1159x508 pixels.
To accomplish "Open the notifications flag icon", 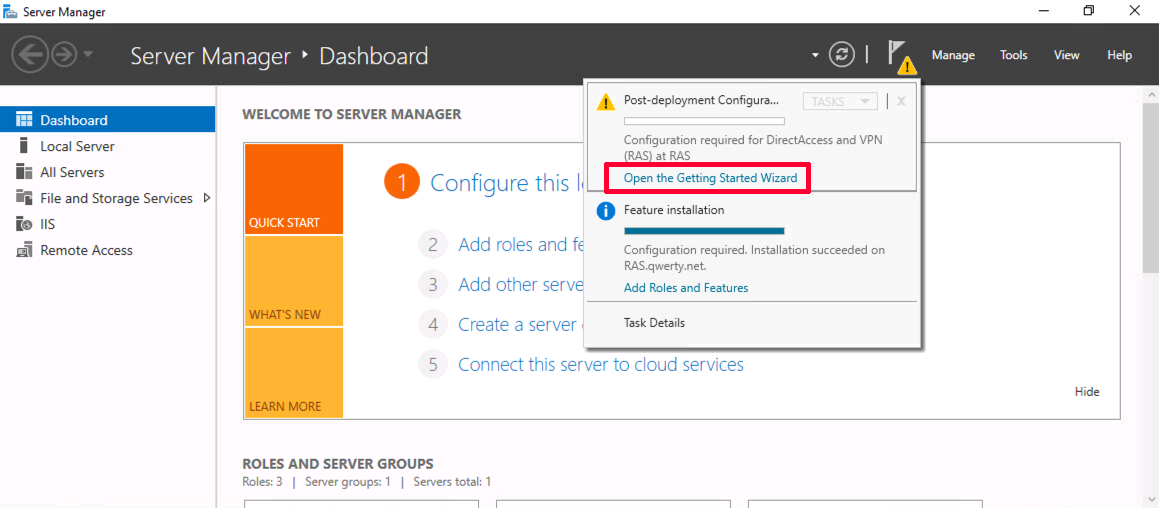I will (x=901, y=56).
